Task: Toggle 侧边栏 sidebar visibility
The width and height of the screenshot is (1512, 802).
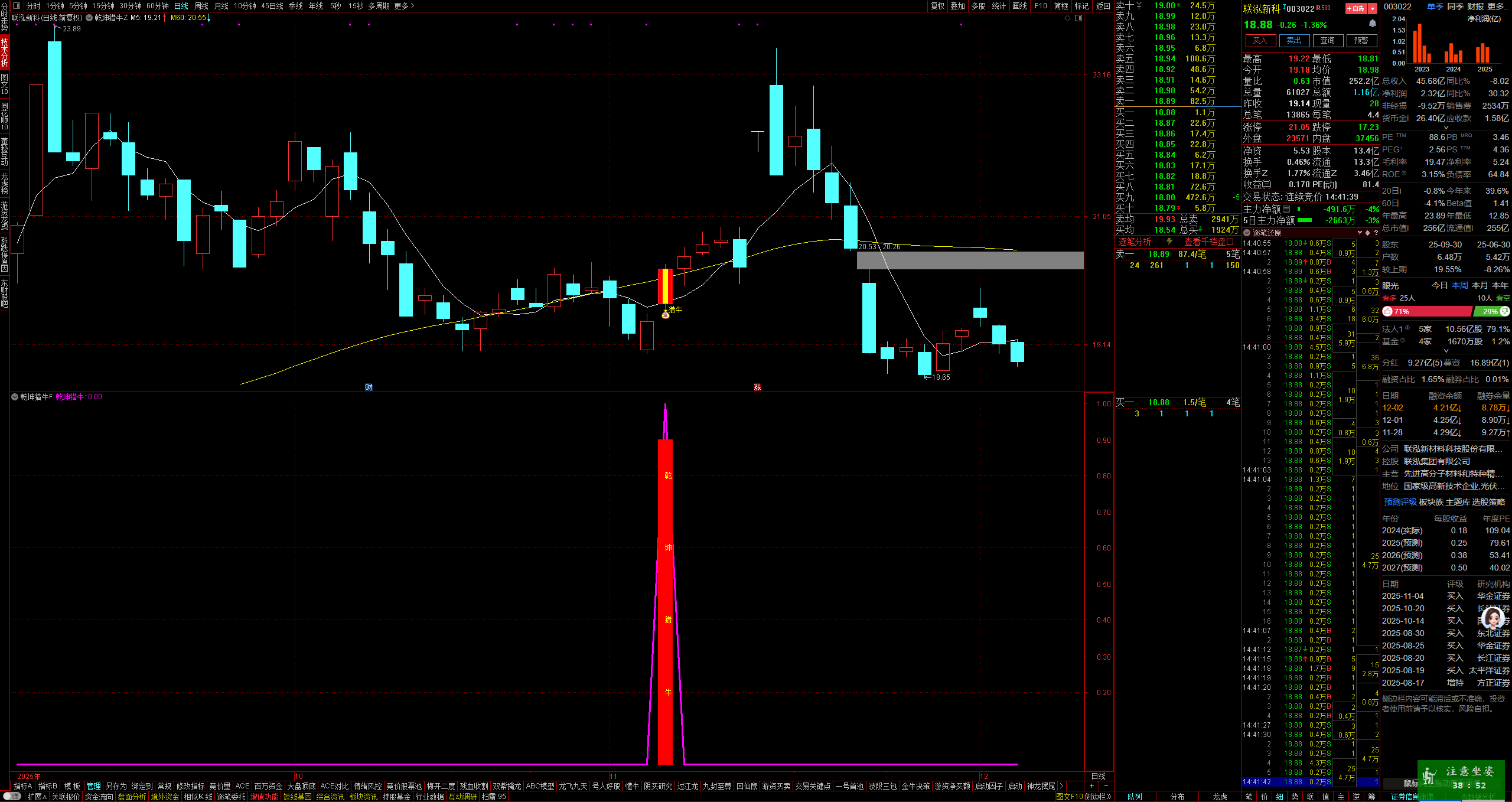Action: [1097, 797]
